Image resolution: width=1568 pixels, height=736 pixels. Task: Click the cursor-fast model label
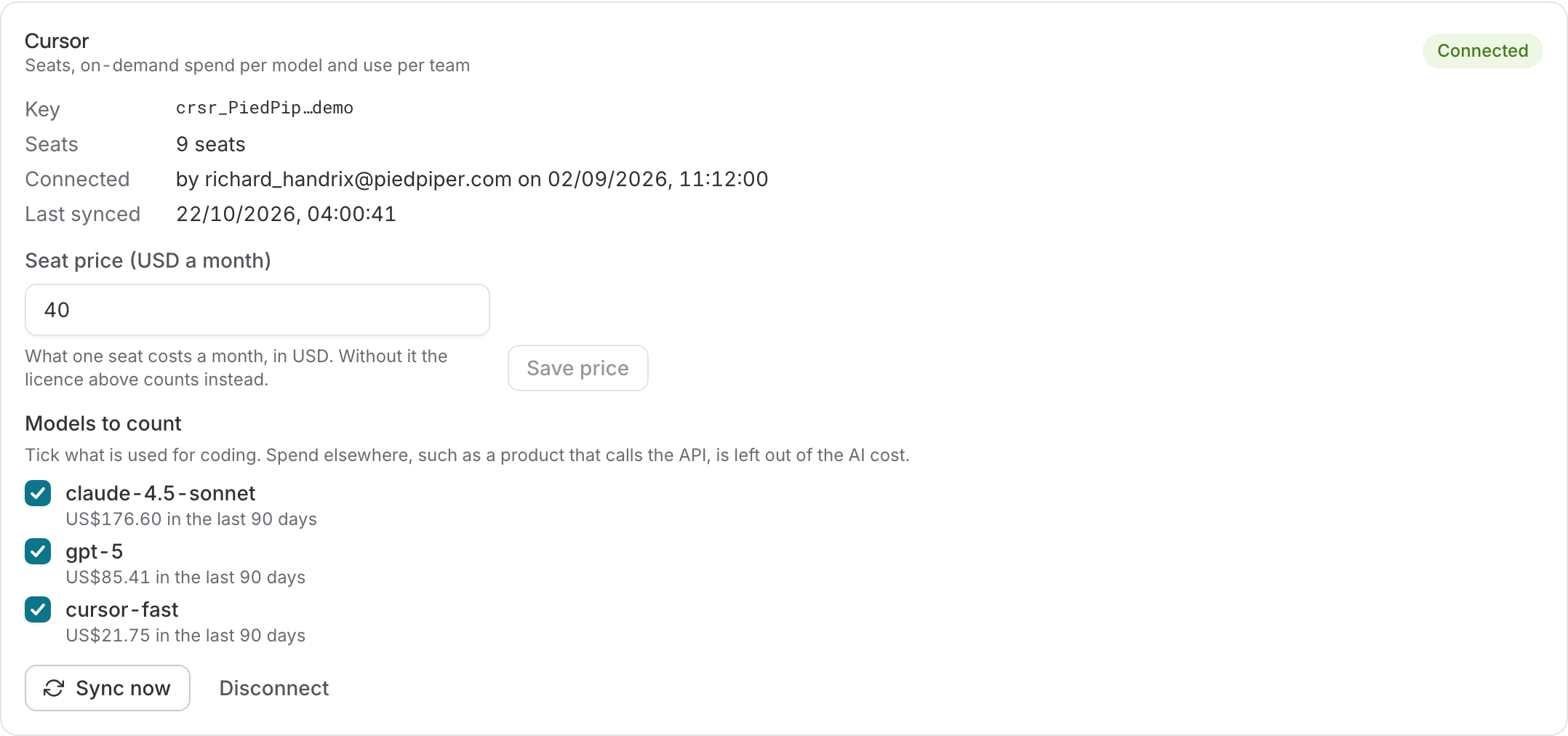[122, 609]
